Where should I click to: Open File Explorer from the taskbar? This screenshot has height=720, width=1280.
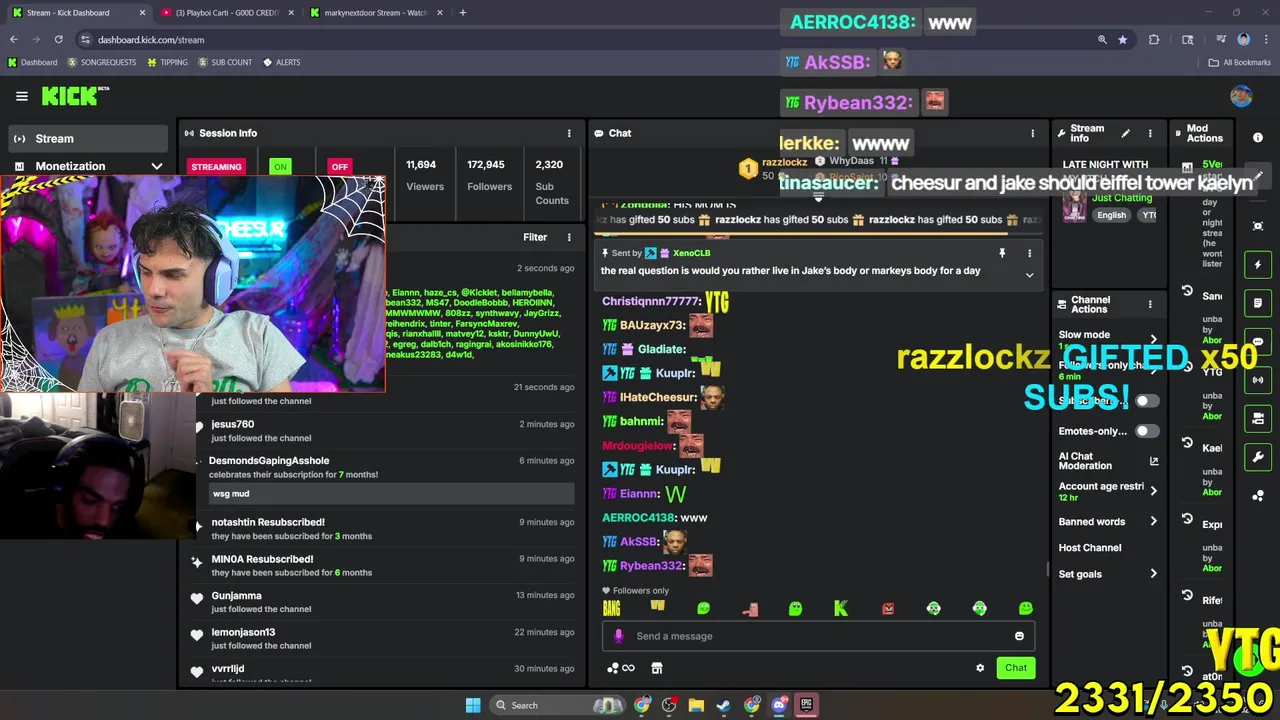click(696, 705)
